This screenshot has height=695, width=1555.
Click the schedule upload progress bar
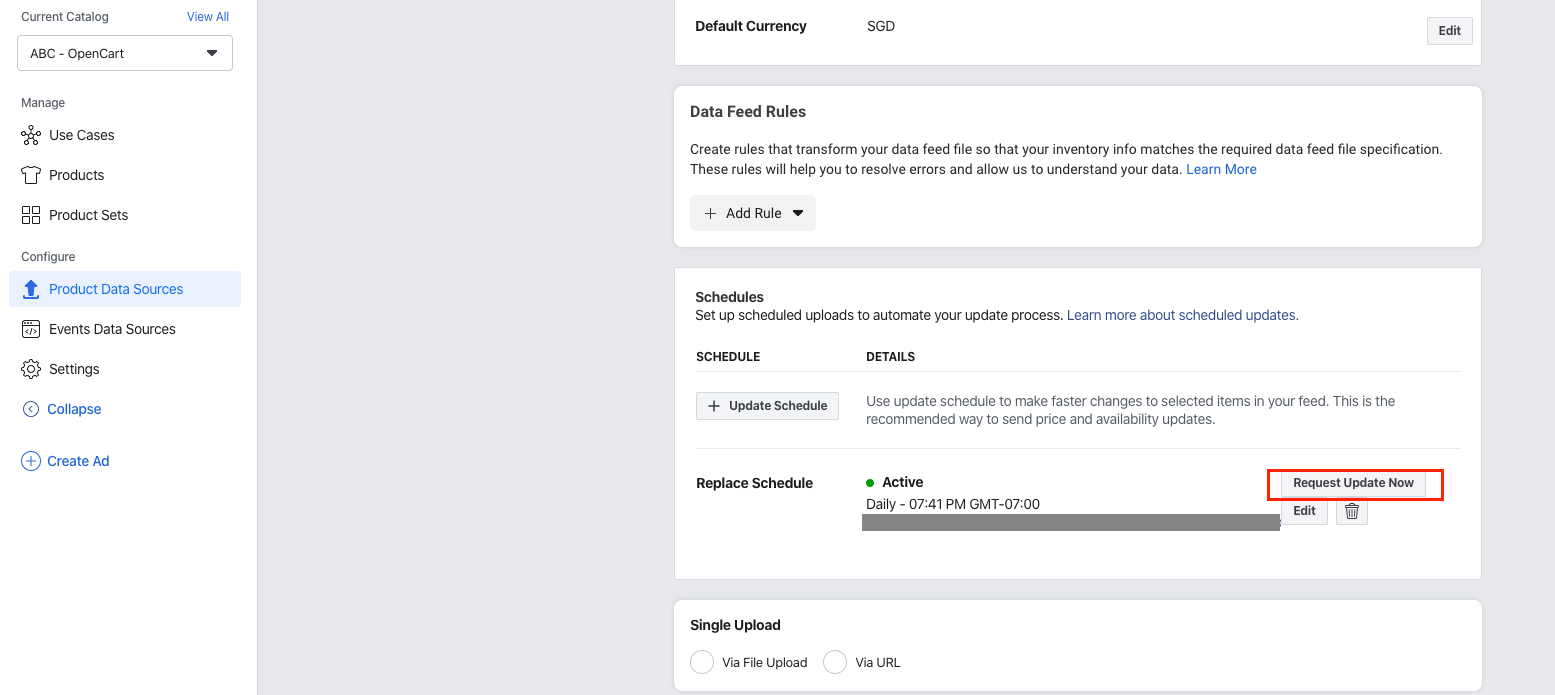point(1070,521)
